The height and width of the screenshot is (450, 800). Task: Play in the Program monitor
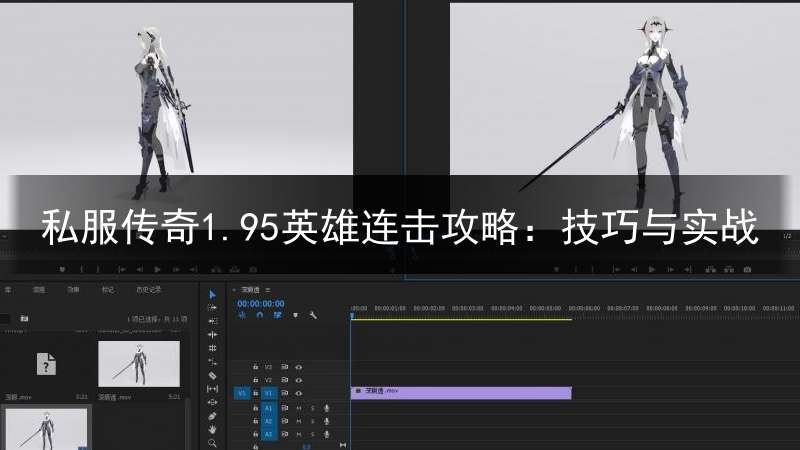coord(652,269)
